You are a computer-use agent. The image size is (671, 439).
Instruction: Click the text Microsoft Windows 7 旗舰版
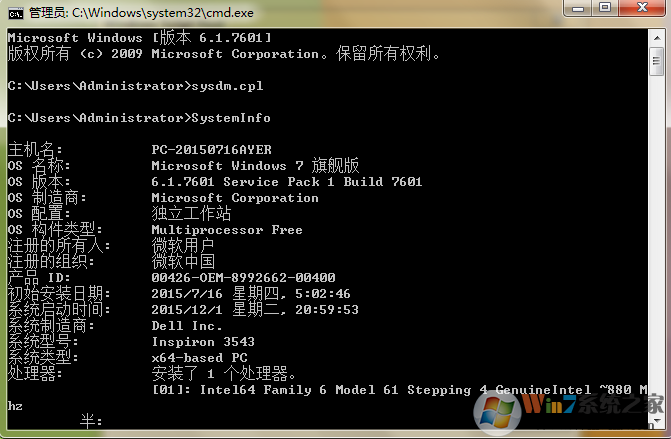coord(255,165)
